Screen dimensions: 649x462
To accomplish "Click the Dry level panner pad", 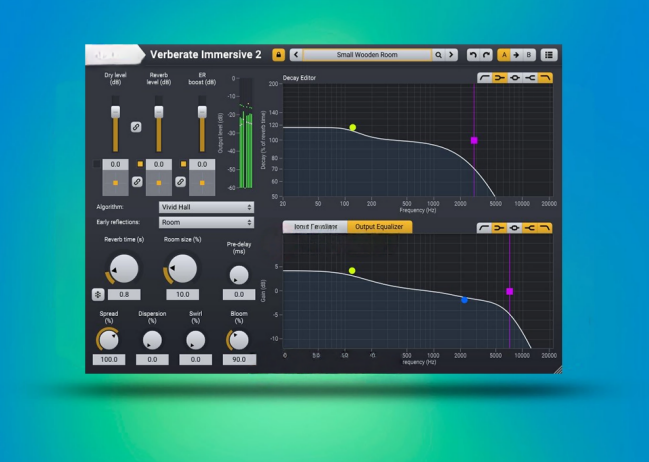I will click(115, 183).
